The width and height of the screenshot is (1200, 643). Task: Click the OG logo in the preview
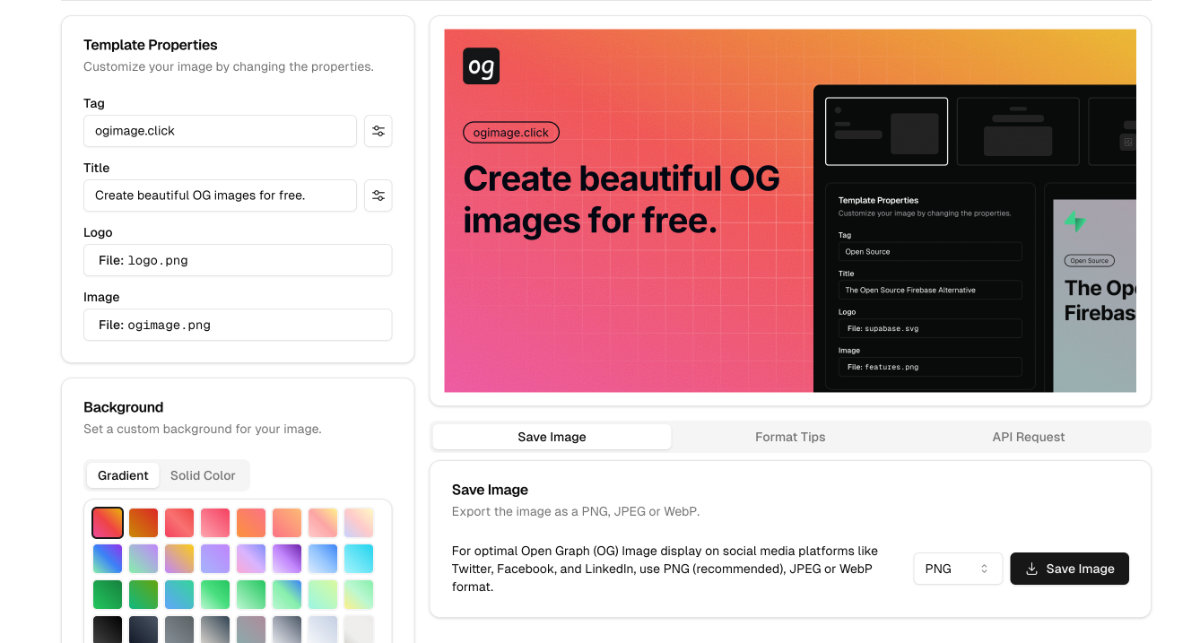coord(481,66)
